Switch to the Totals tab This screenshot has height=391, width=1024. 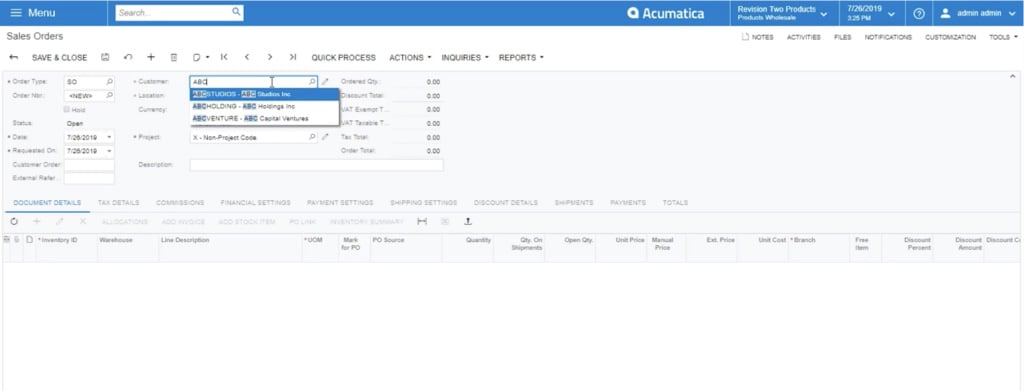(675, 203)
